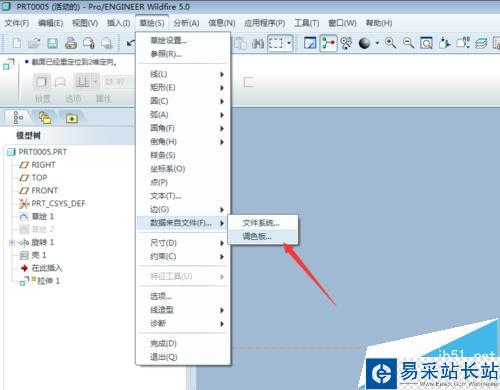
Task: Choose 草绘设置... from the menu
Action: pyautogui.click(x=183, y=41)
